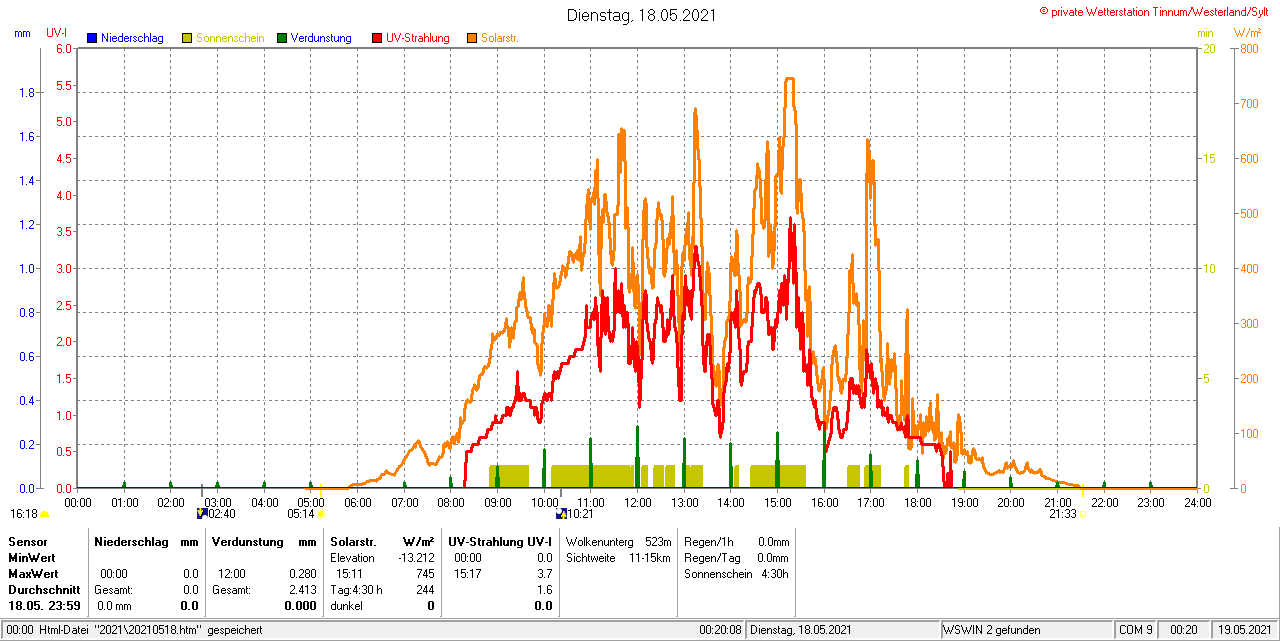
Task: Click the moonset icon next to 02:40
Action: click(x=201, y=514)
